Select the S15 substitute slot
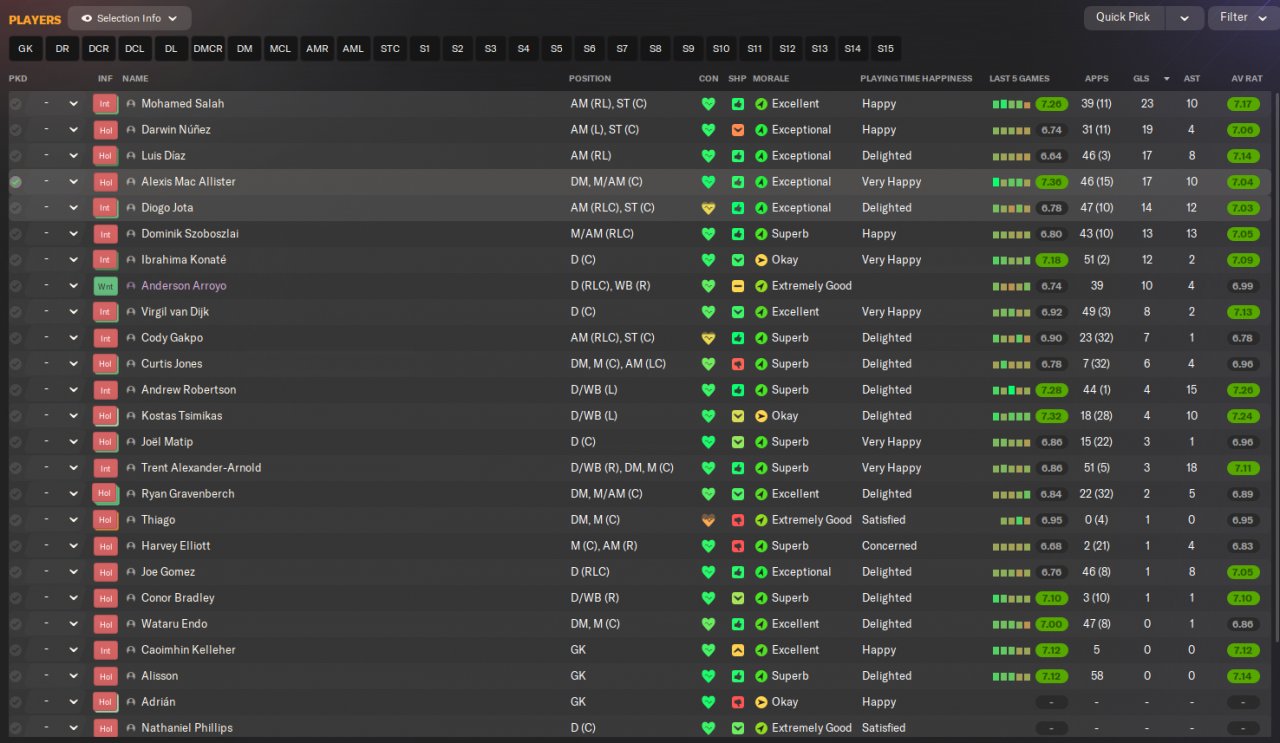The image size is (1280, 743). tap(885, 48)
